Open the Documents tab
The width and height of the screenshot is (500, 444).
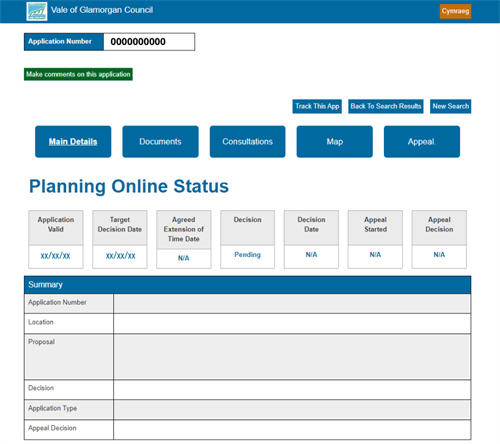(160, 142)
